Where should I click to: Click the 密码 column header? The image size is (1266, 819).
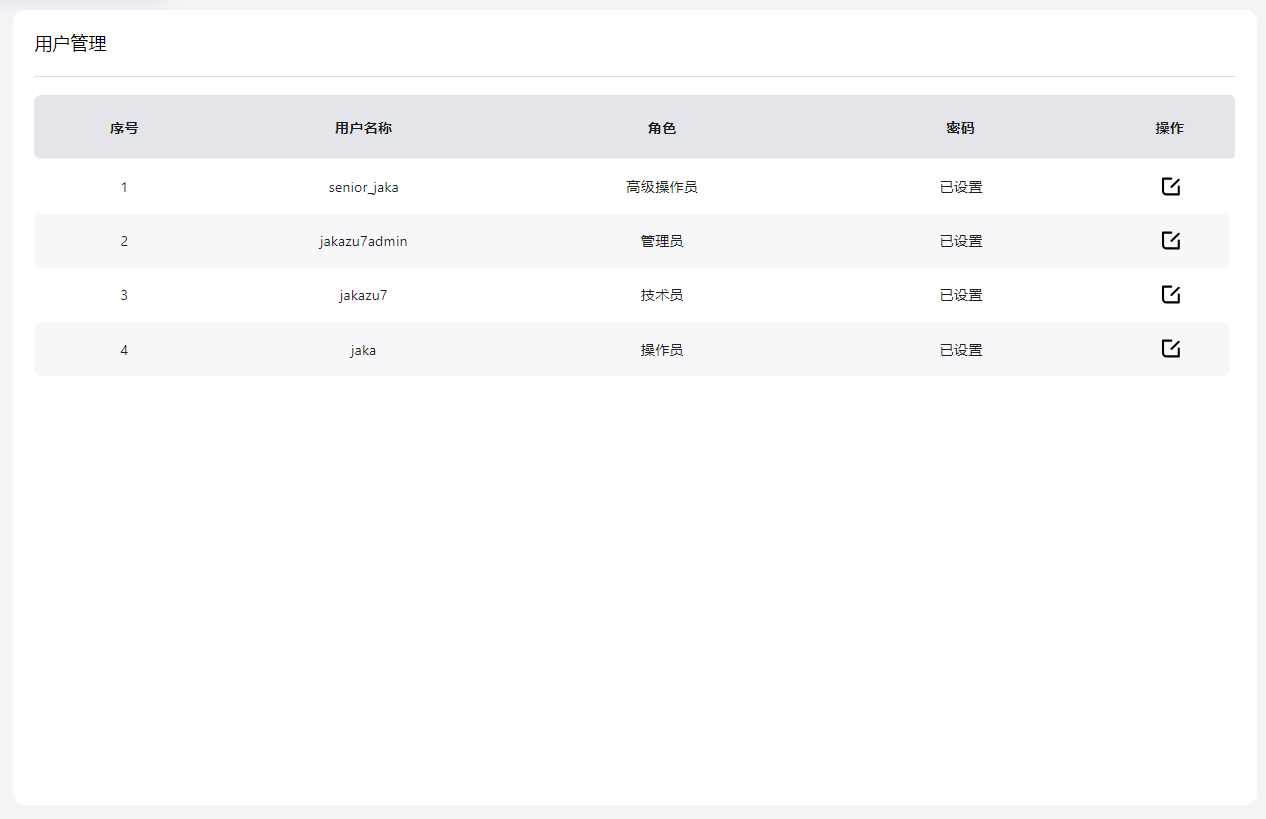pyautogui.click(x=960, y=128)
